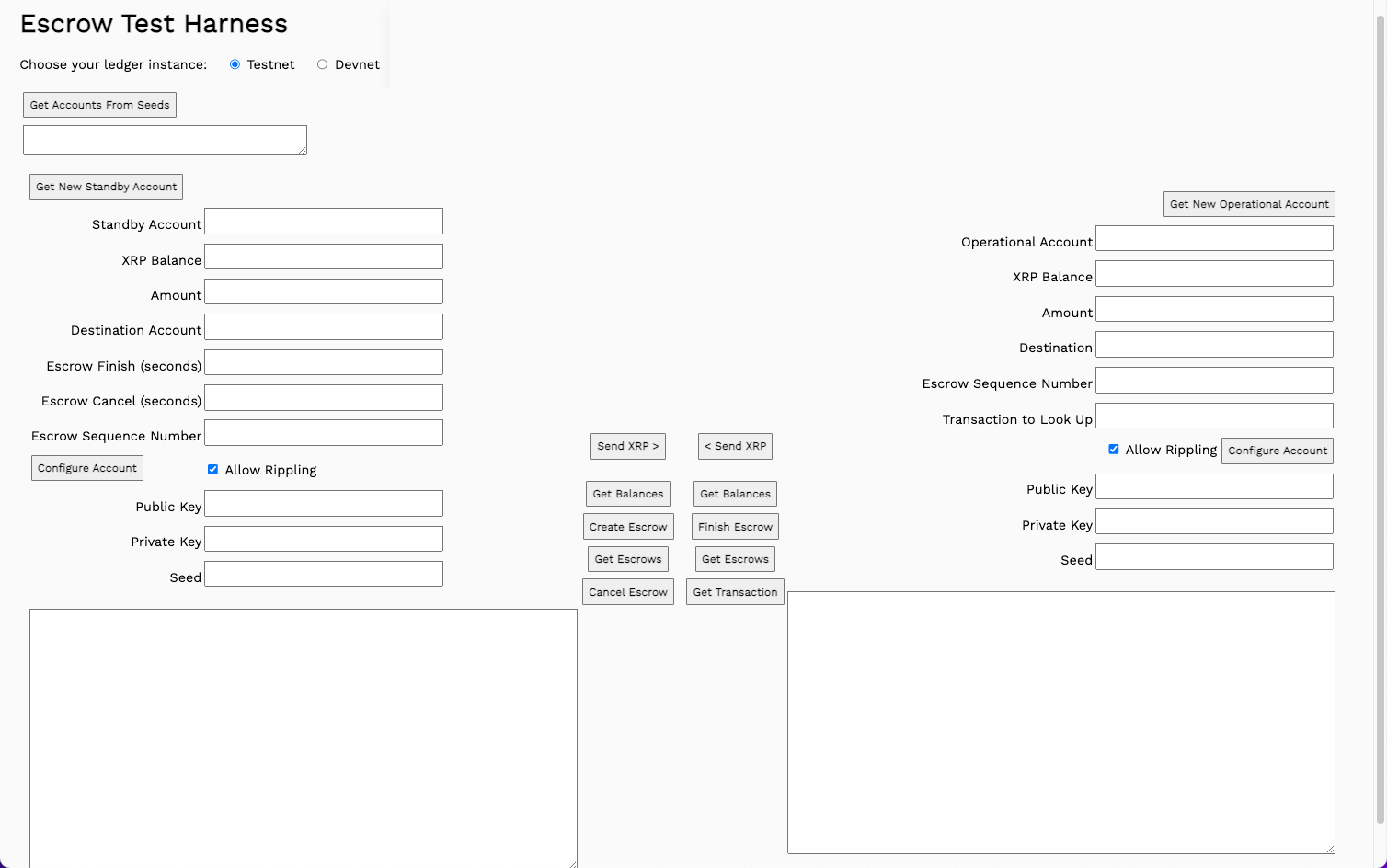Image resolution: width=1387 pixels, height=868 pixels.
Task: Click Get New Operational Account
Action: (1248, 203)
